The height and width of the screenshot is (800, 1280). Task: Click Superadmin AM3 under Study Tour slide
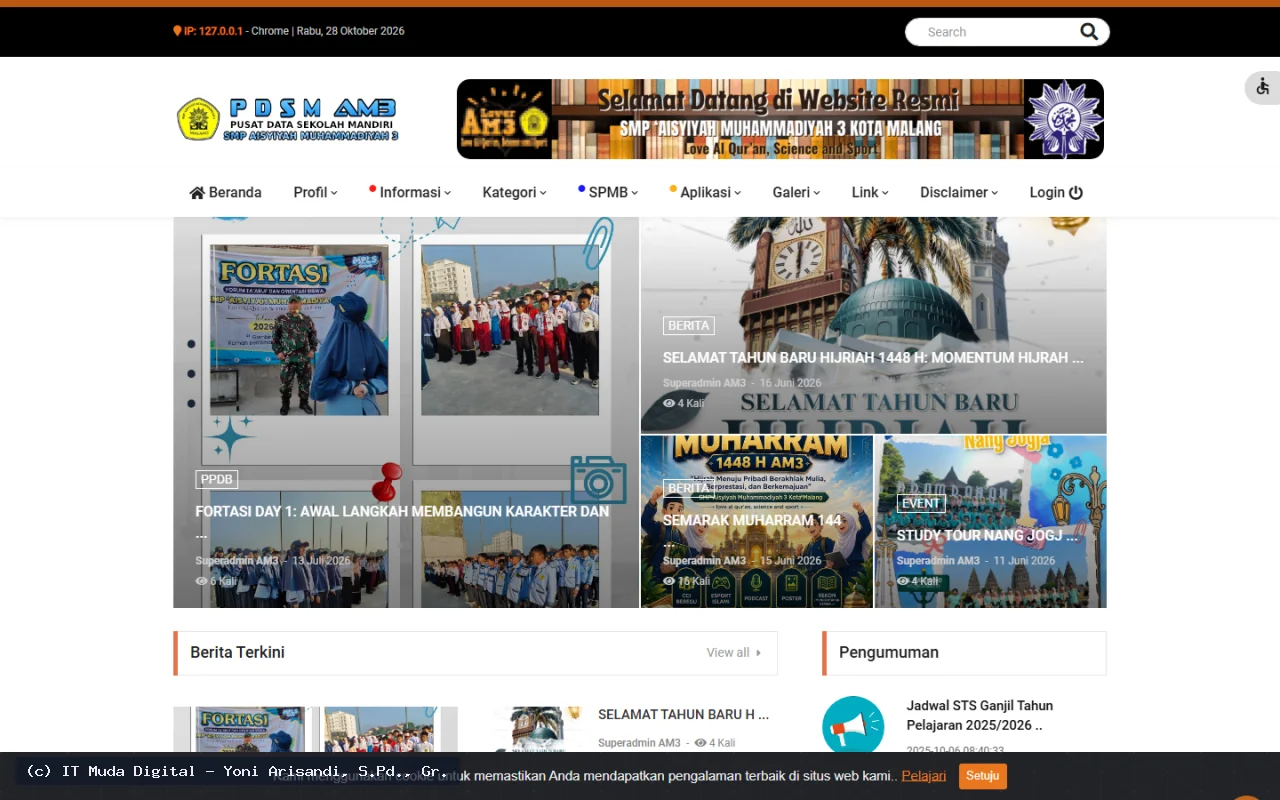coord(938,561)
